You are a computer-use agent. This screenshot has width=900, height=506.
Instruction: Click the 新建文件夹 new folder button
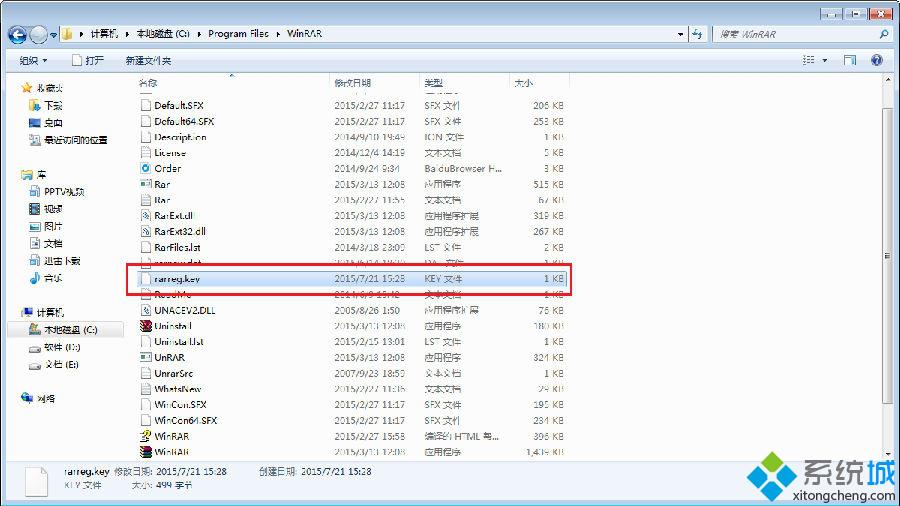148,60
